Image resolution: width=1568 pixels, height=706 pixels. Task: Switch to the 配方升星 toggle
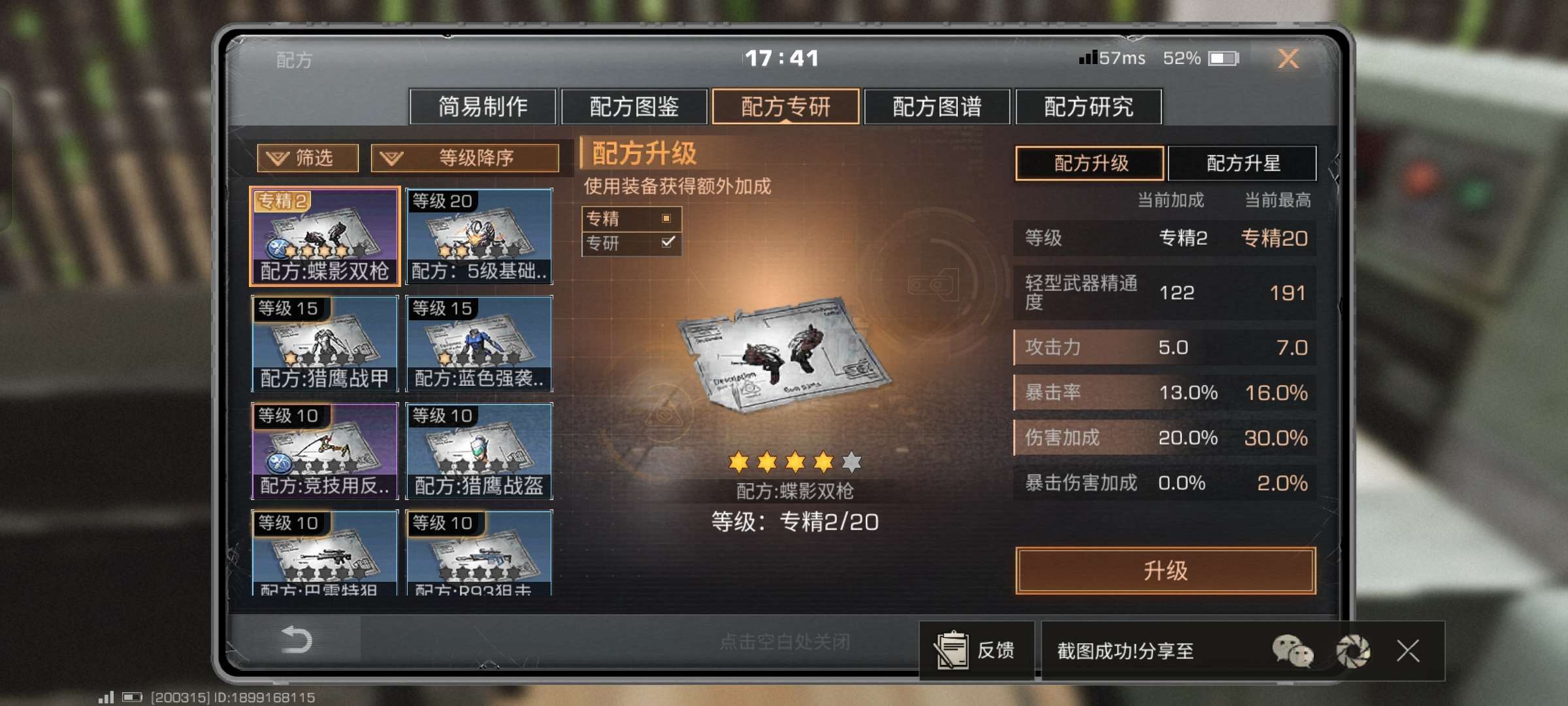coord(1242,163)
